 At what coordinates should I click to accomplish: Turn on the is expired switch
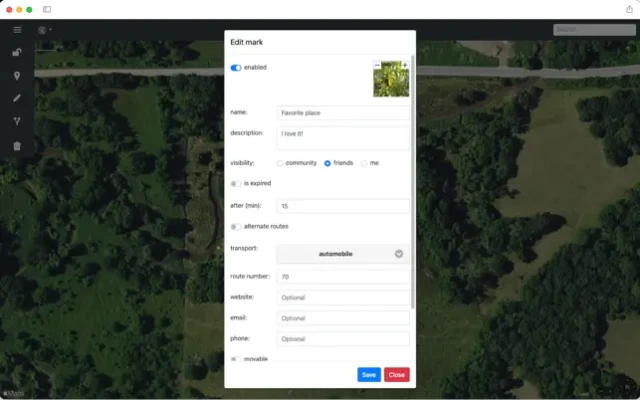click(x=236, y=184)
